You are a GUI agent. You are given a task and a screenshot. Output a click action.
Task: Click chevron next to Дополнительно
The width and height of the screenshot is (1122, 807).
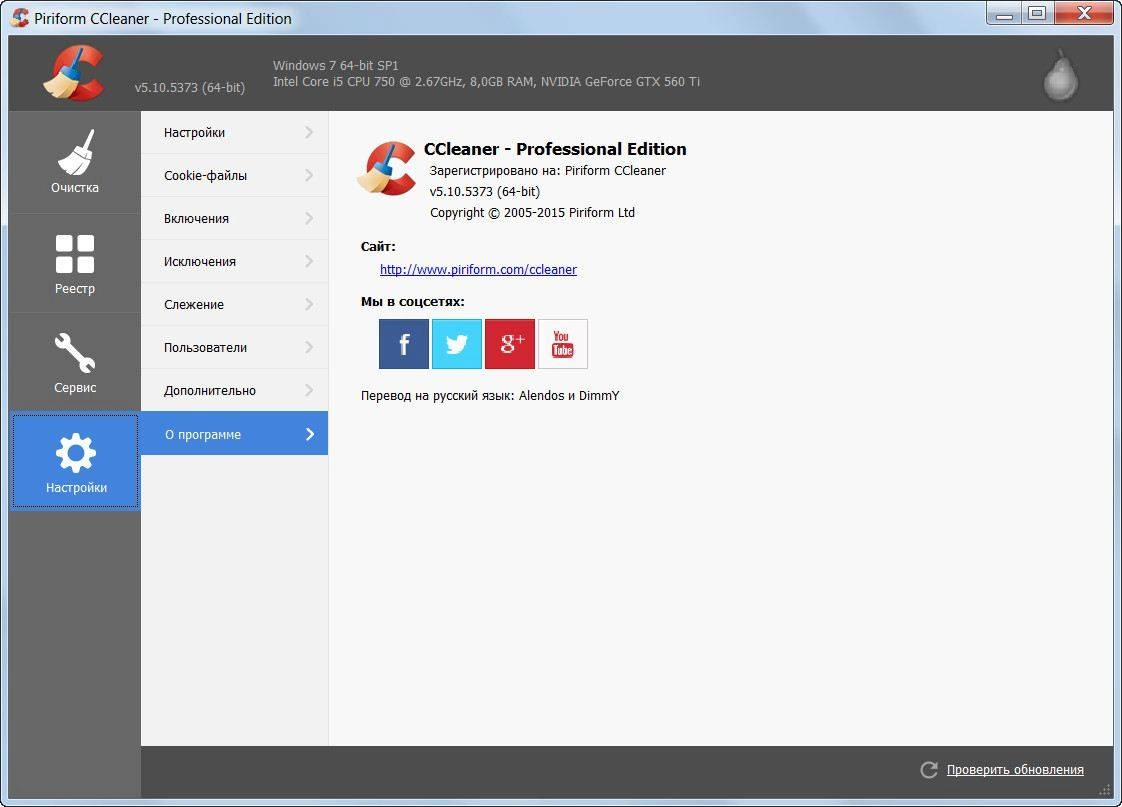coord(309,390)
